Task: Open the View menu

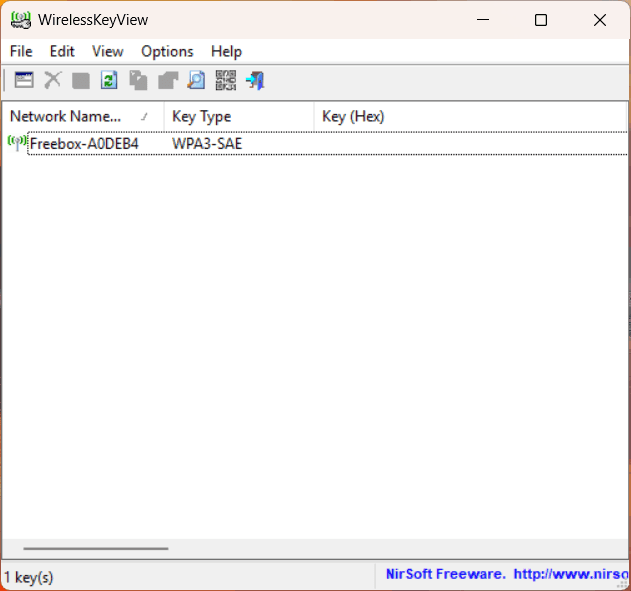Action: pyautogui.click(x=108, y=51)
